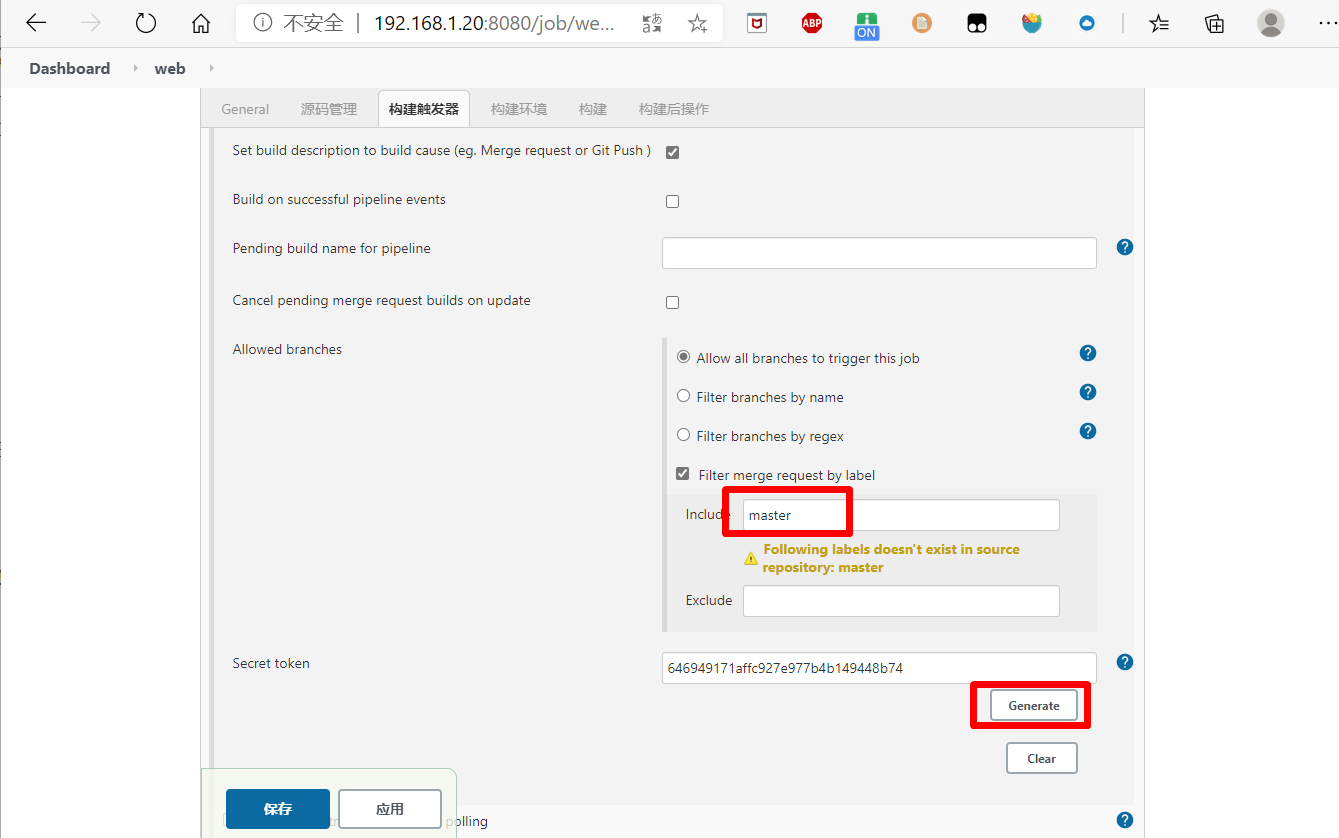Select Filter branches by name
Viewport: 1339px width, 838px height.
pyautogui.click(x=684, y=396)
